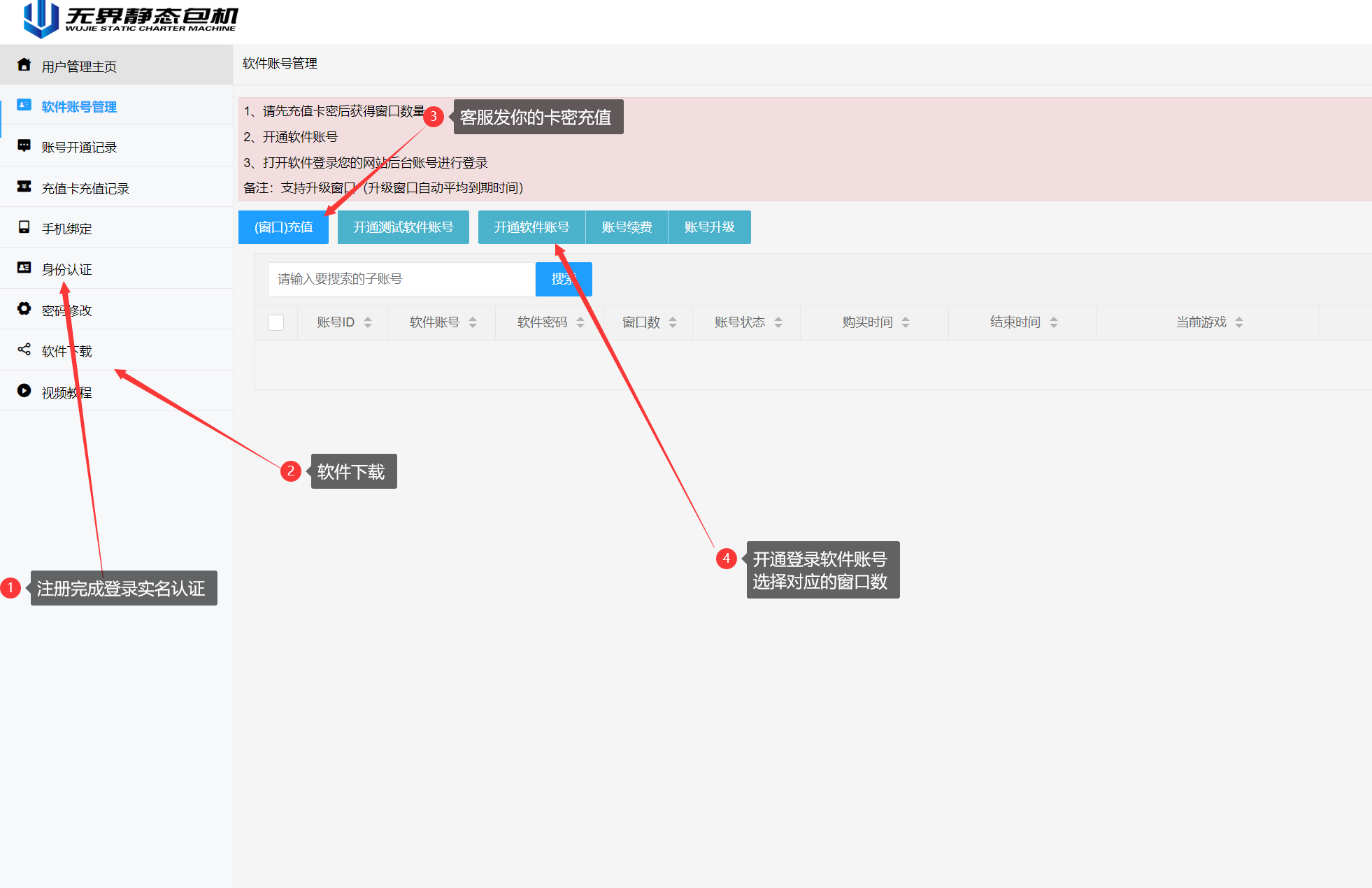This screenshot has width=1372, height=888.
Task: Open the 充值卡充值记录 menu item
Action: 85,188
